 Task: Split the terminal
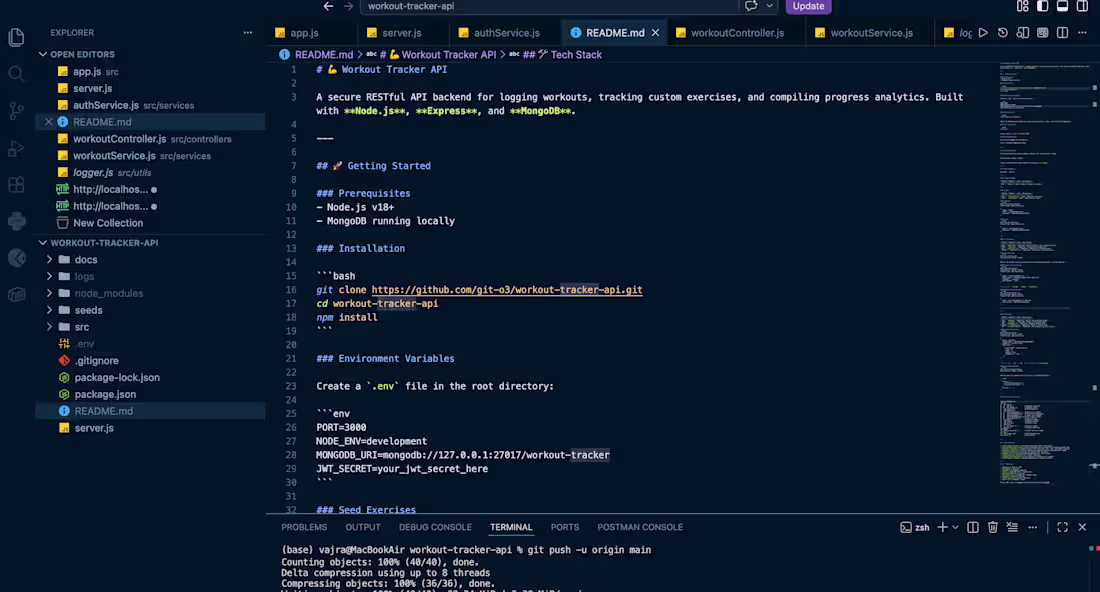point(973,527)
